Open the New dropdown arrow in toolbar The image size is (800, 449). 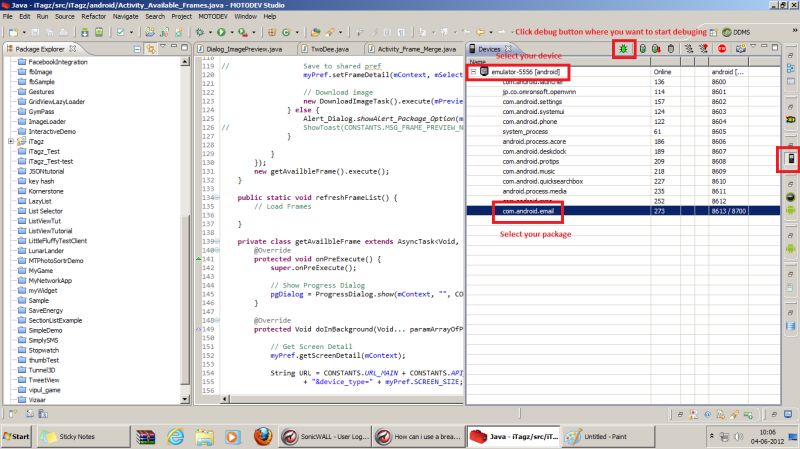[24, 32]
